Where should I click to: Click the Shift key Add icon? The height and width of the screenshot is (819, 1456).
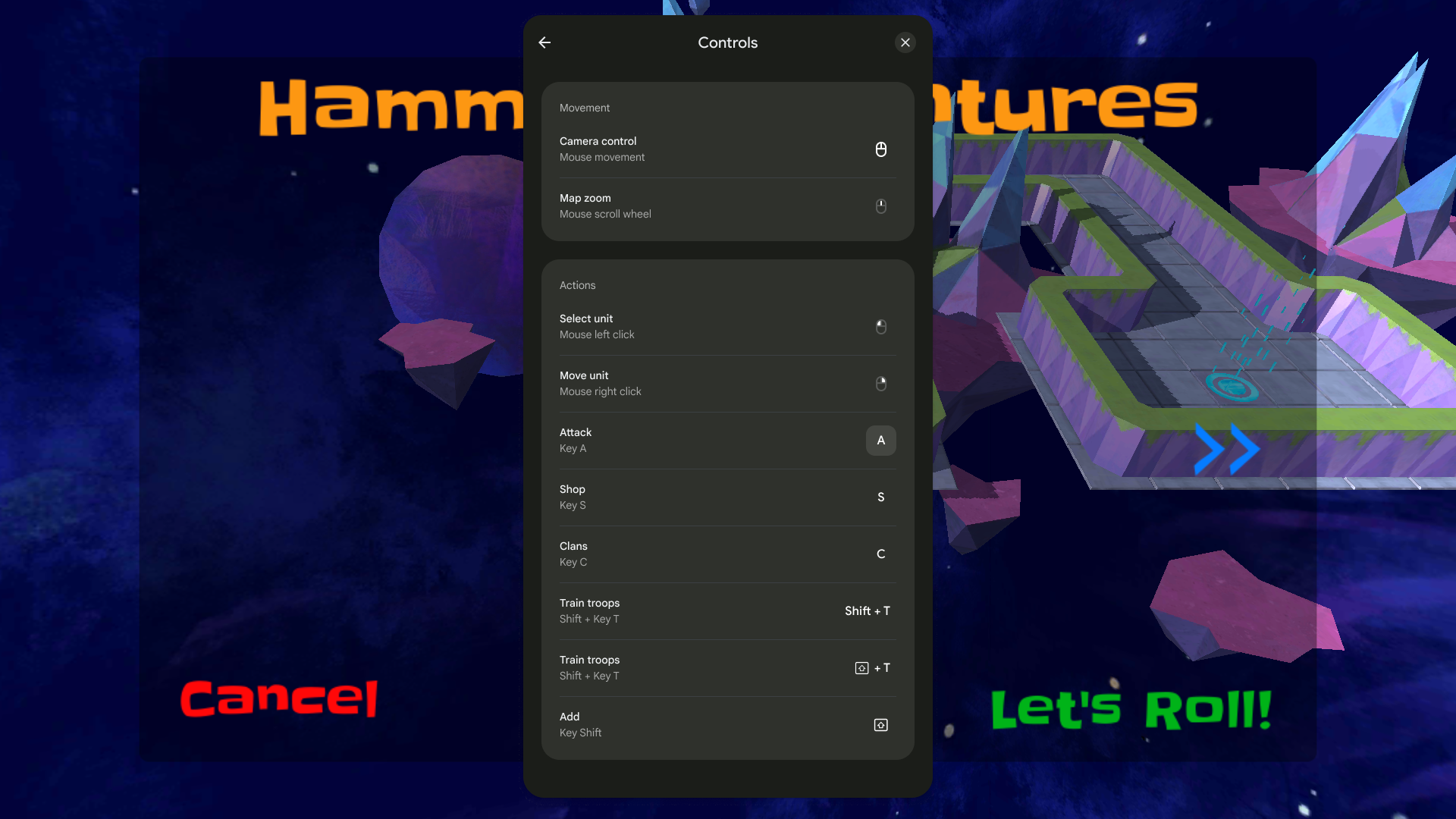pos(881,725)
